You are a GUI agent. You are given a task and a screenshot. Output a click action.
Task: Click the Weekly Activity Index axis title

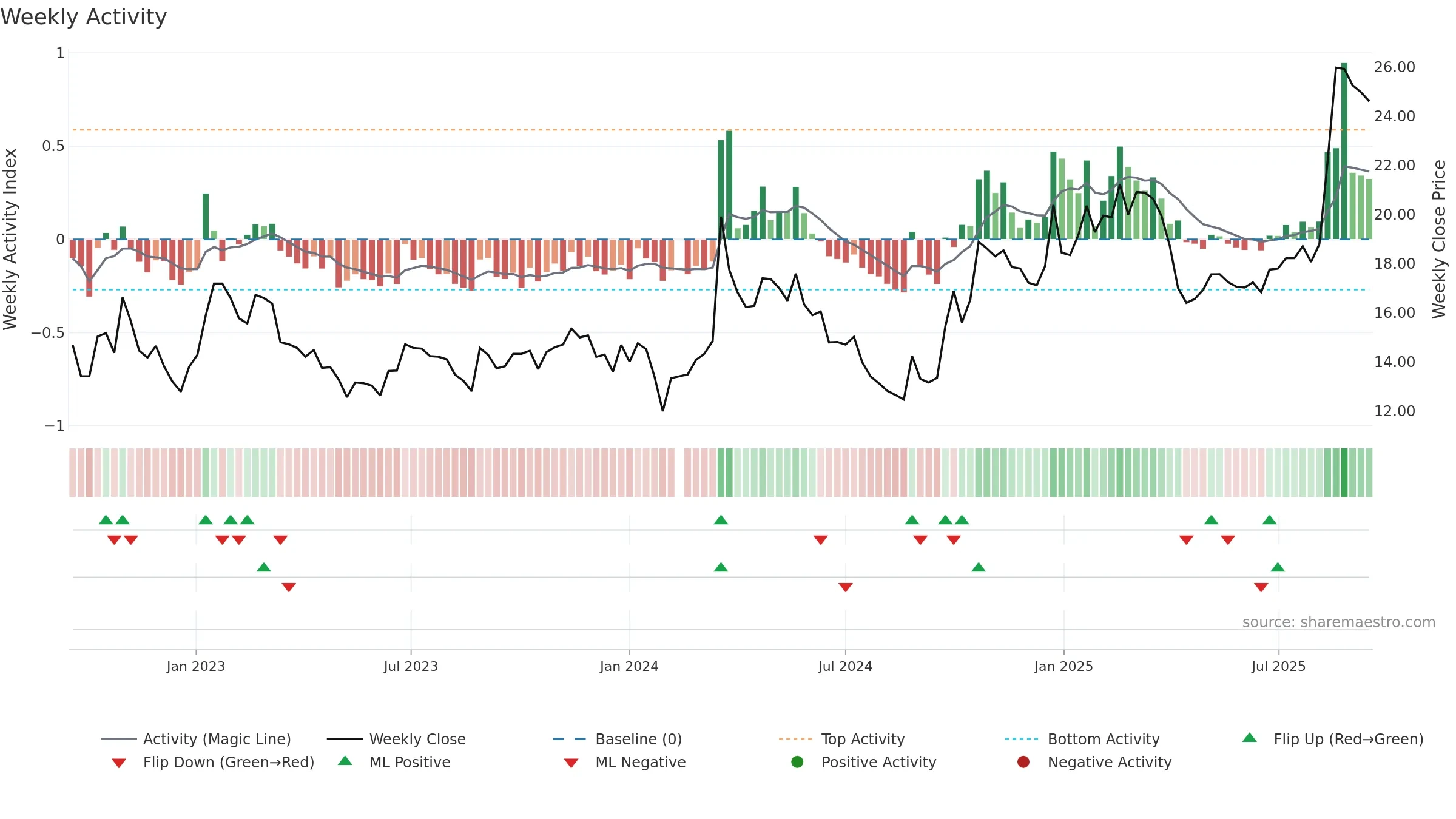click(10, 239)
